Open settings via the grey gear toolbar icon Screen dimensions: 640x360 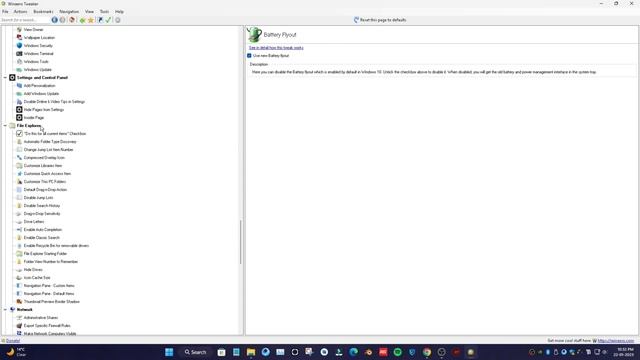pos(118,20)
